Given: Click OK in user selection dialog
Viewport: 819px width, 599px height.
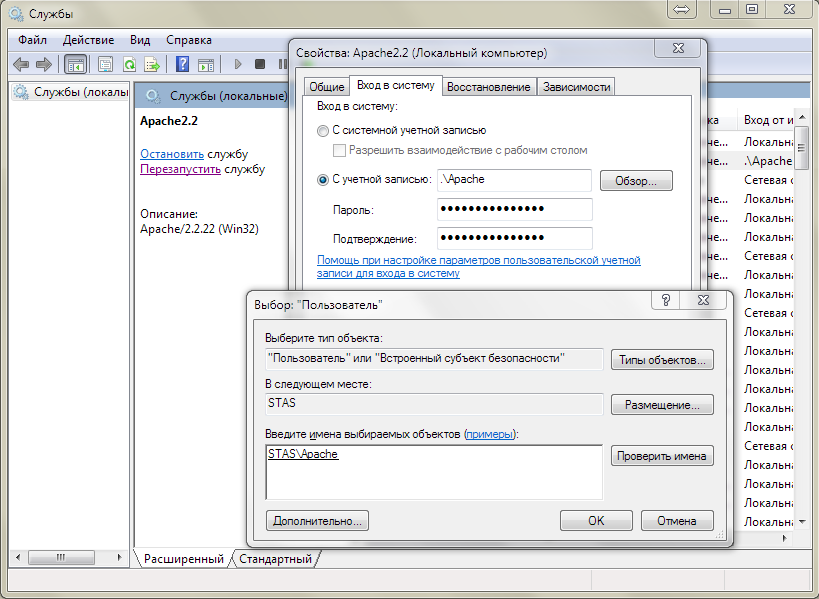Looking at the screenshot, I should click(x=596, y=521).
